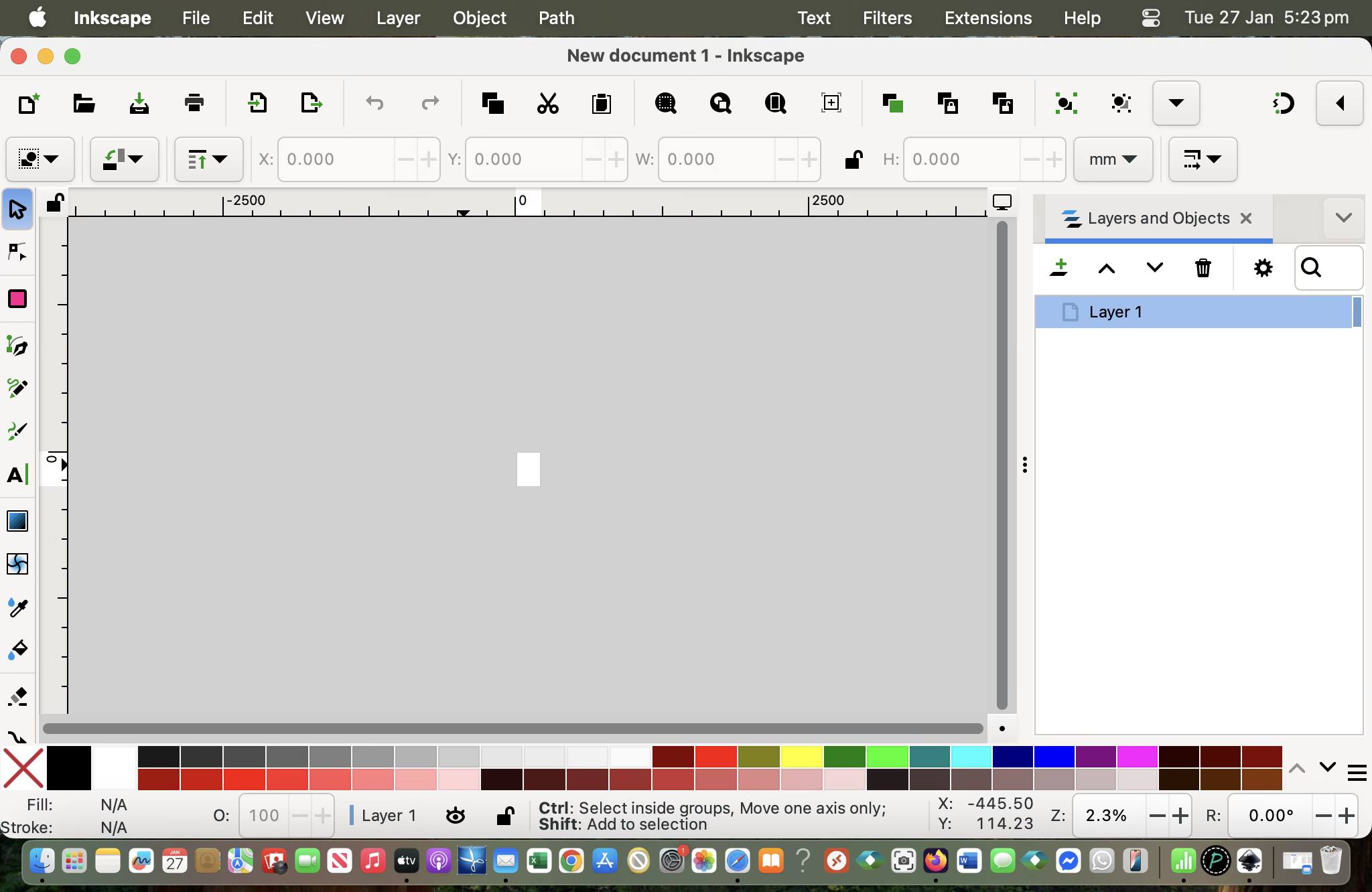Toggle Layer 1 visibility eye in status bar
Image resolution: width=1372 pixels, height=892 pixels.
click(x=456, y=816)
